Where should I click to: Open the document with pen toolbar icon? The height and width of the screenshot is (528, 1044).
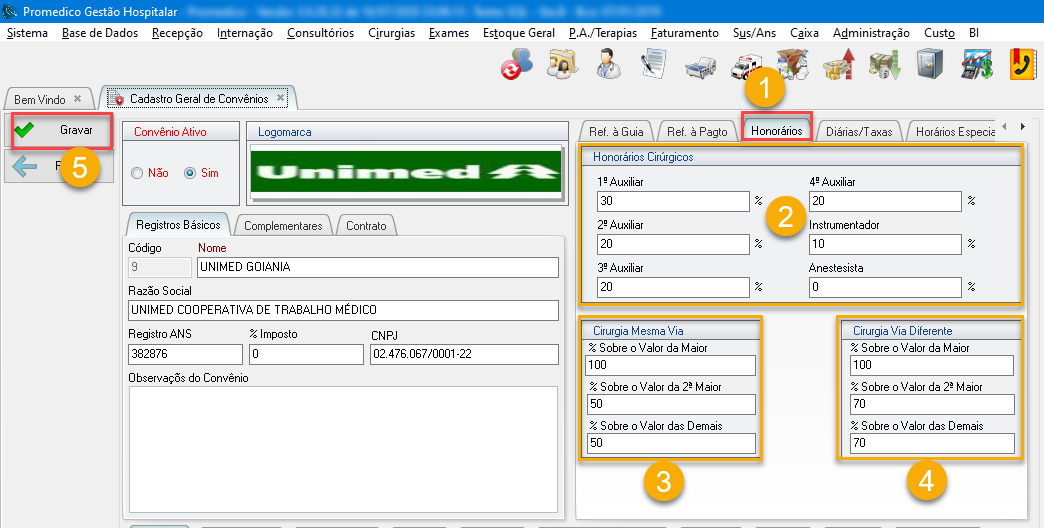tap(653, 64)
